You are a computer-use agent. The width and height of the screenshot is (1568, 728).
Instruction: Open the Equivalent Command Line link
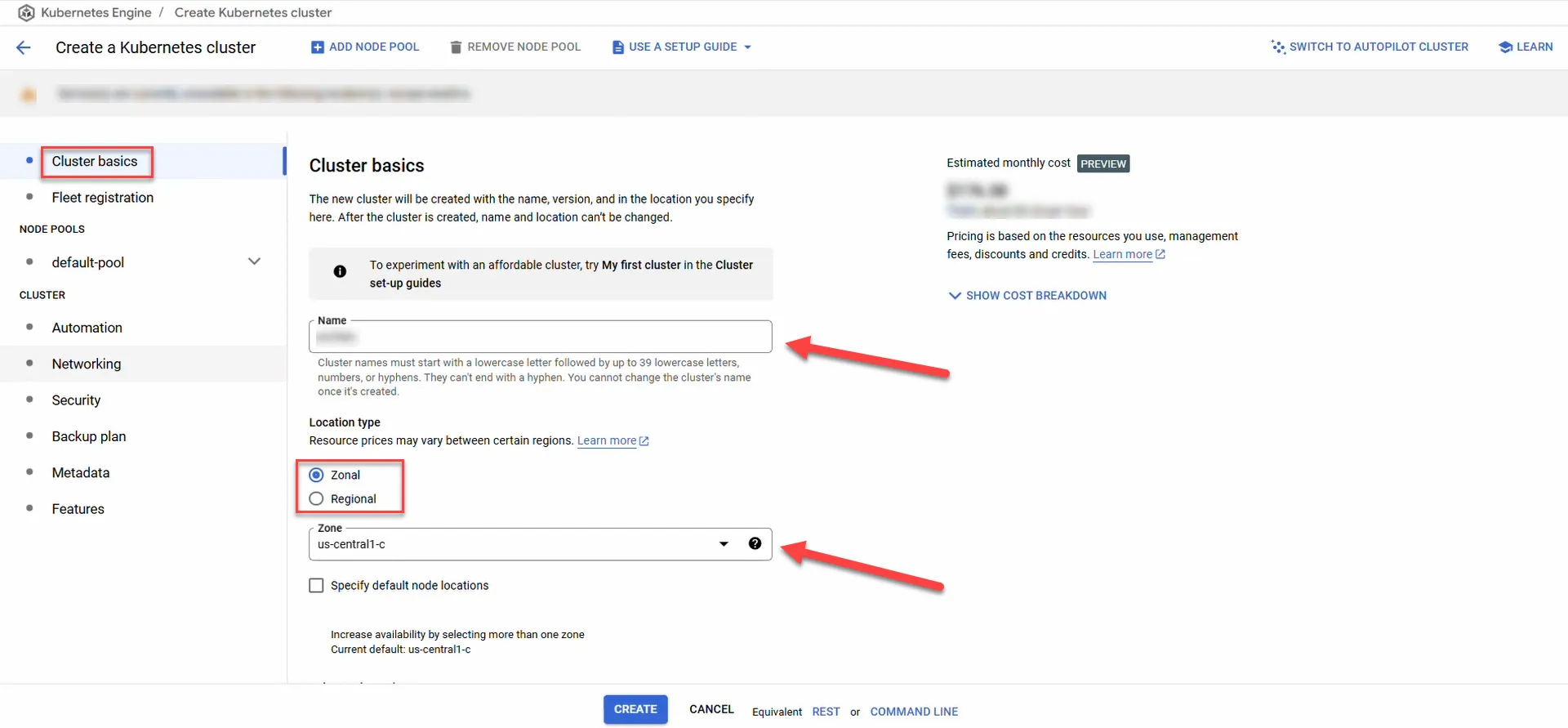(914, 712)
